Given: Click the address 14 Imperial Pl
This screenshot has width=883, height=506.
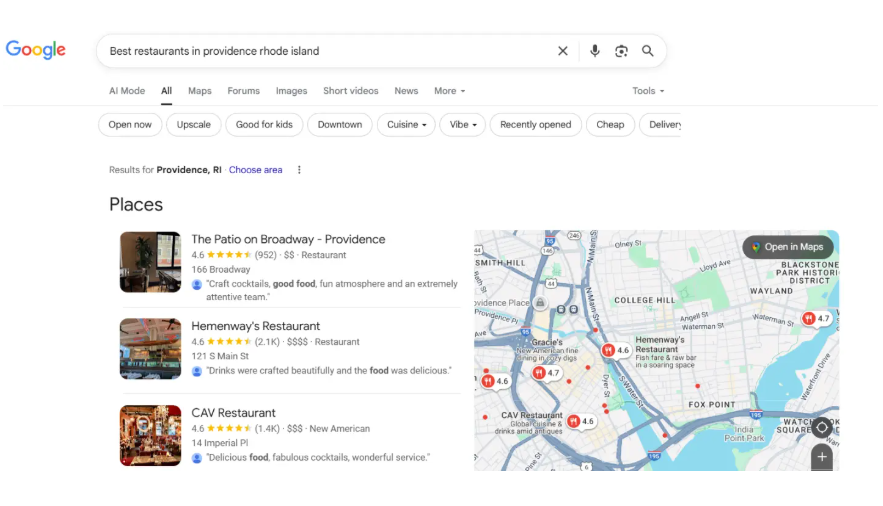Looking at the screenshot, I should coord(219,443).
